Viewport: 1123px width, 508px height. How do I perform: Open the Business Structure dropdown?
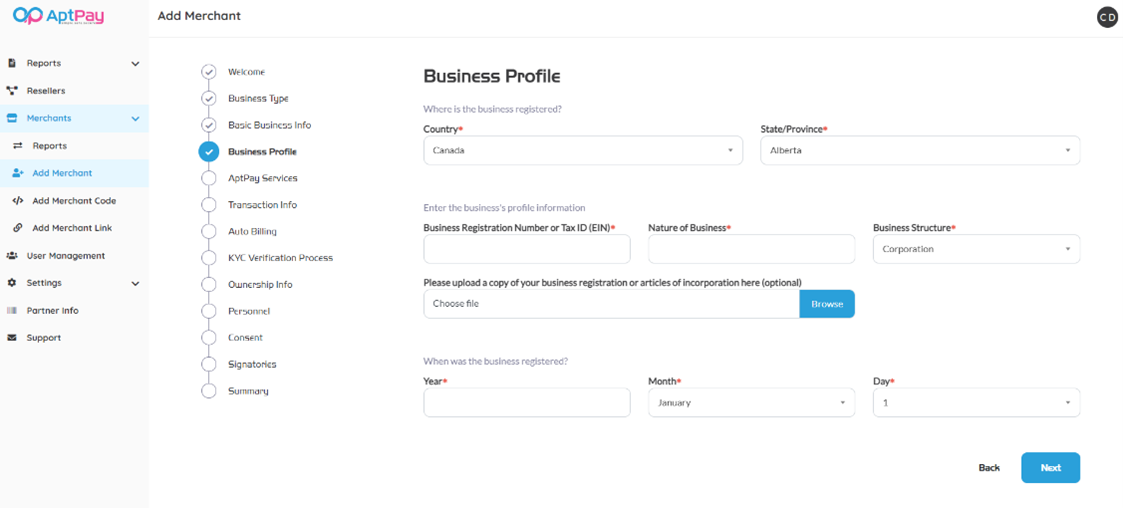pyautogui.click(x=976, y=249)
